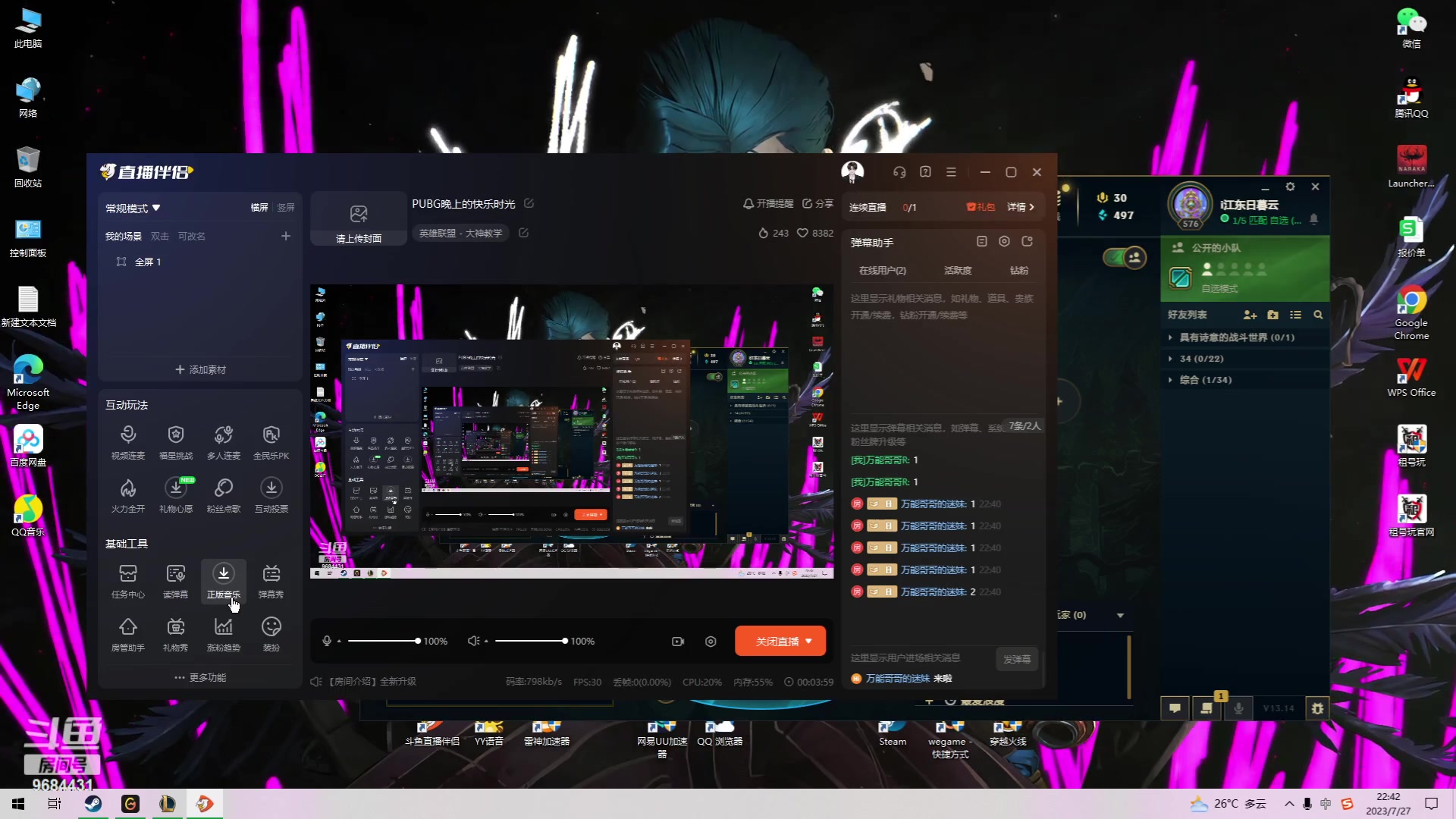Image resolution: width=1456 pixels, height=819 pixels.
Task: Open the 互动投票 tool
Action: [271, 495]
